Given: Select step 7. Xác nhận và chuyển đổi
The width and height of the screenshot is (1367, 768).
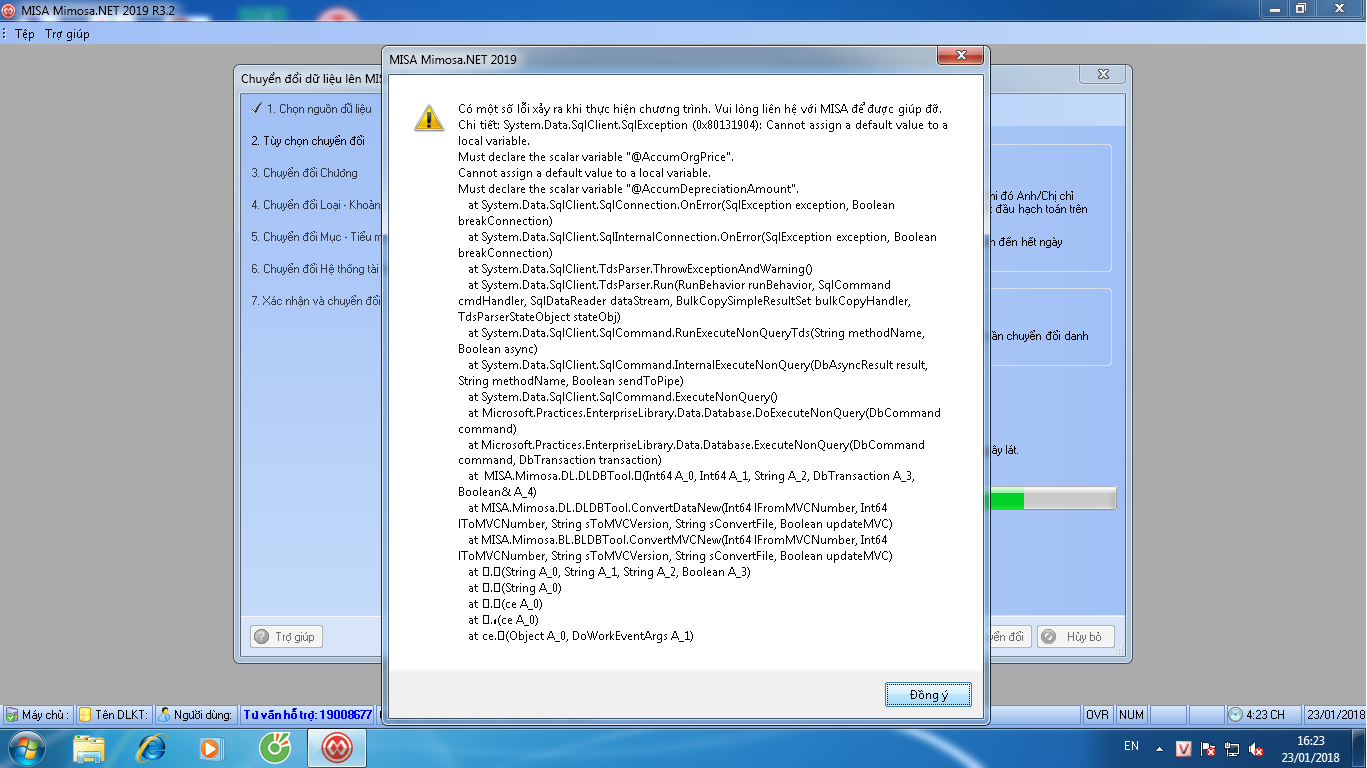Looking at the screenshot, I should (315, 301).
